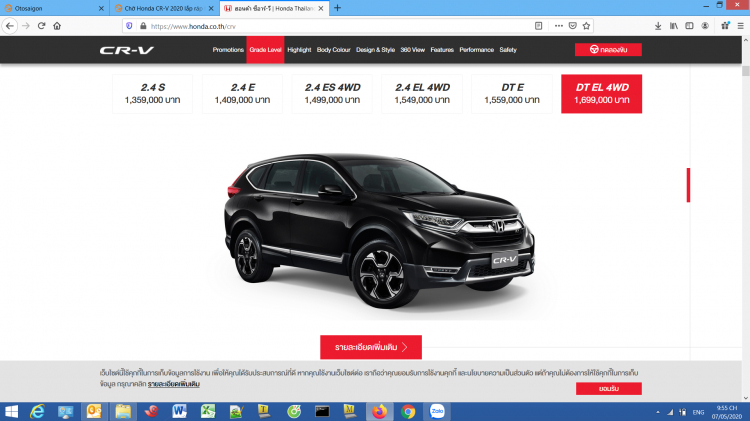Go to the Highlight section

click(x=299, y=50)
